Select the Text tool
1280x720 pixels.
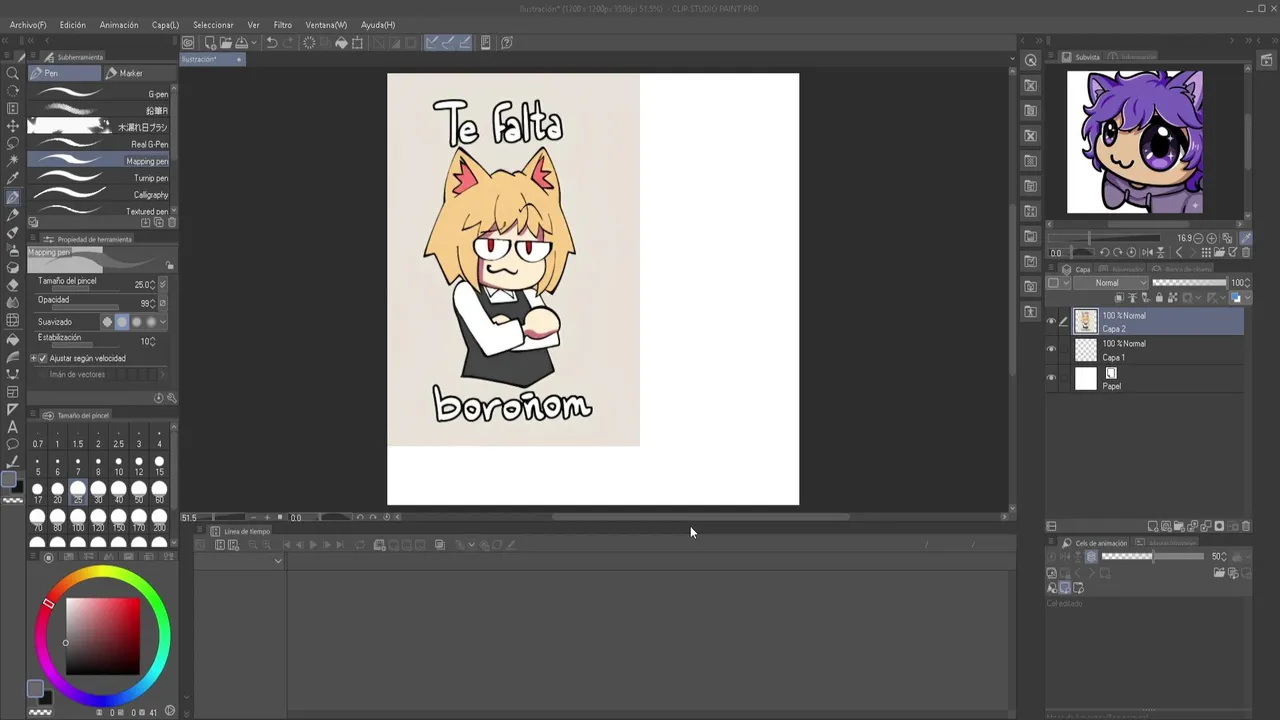[13, 427]
